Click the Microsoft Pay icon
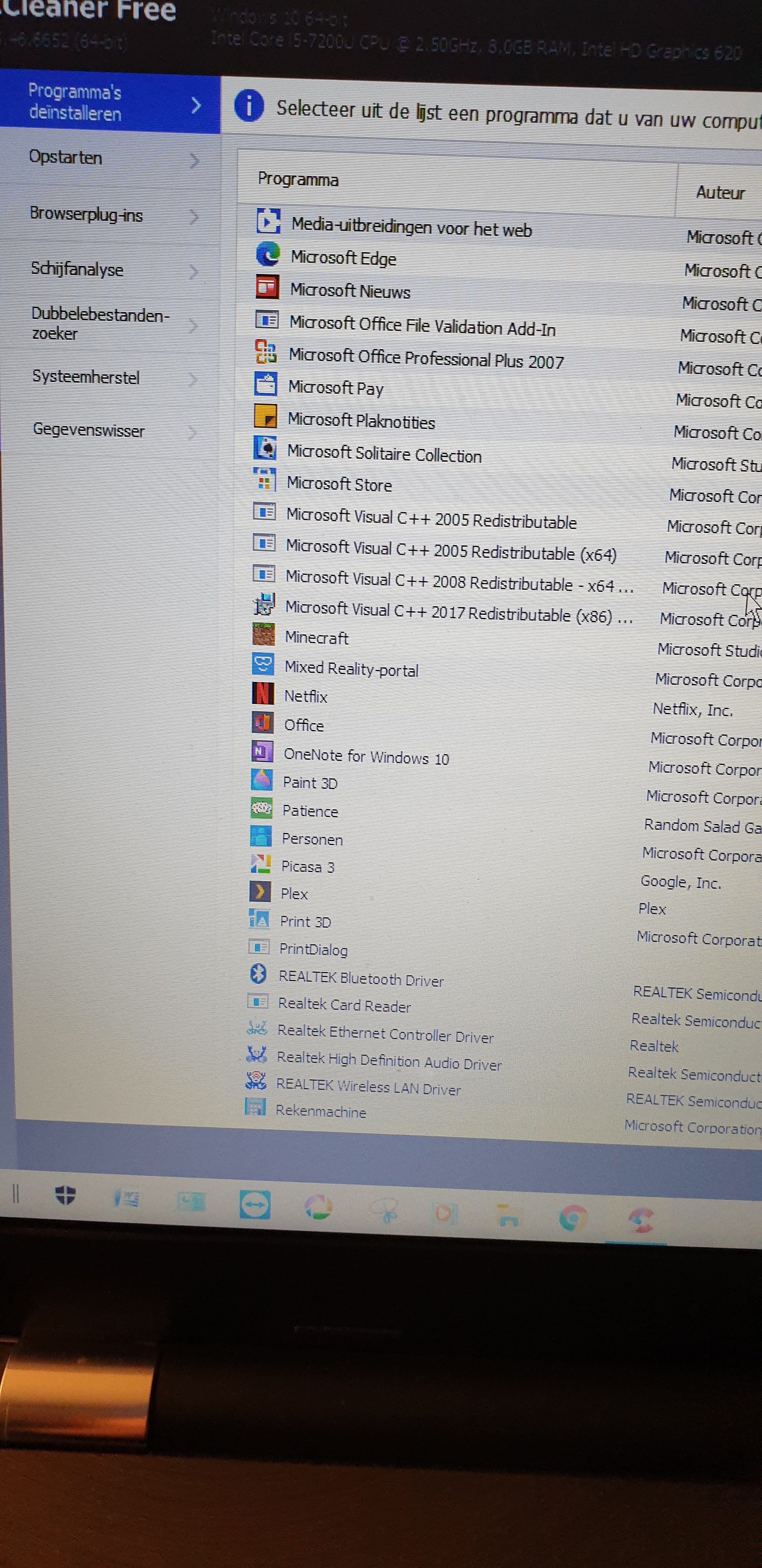This screenshot has width=762, height=1568. point(266,384)
